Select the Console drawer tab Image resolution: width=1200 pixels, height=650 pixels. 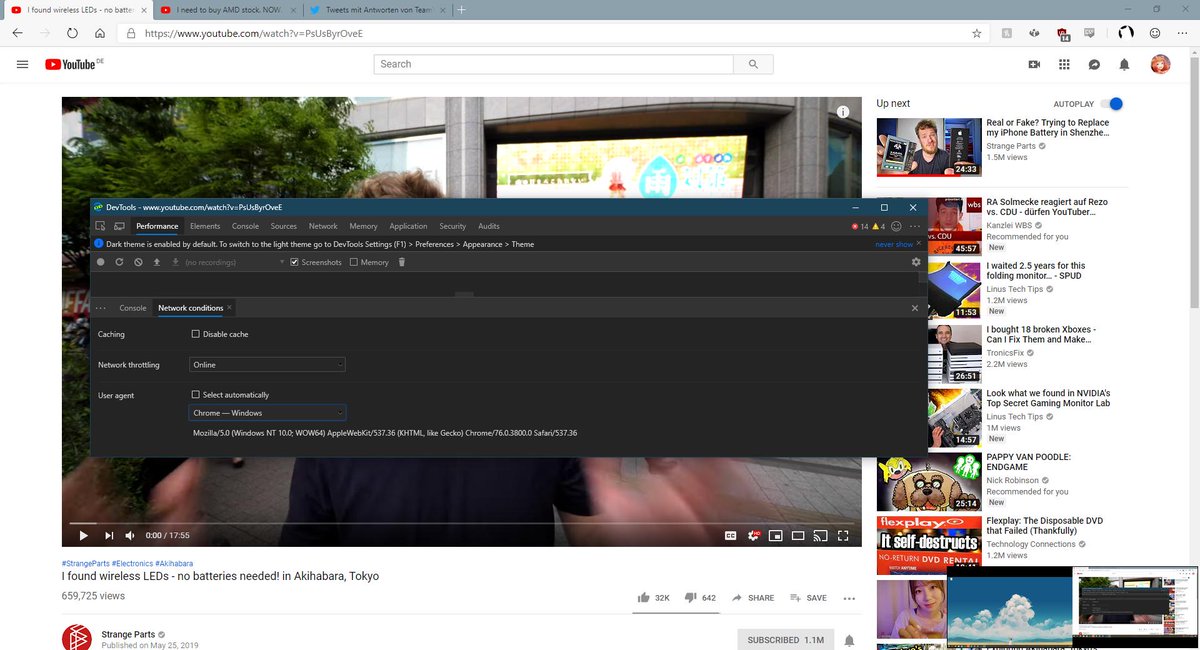click(133, 308)
